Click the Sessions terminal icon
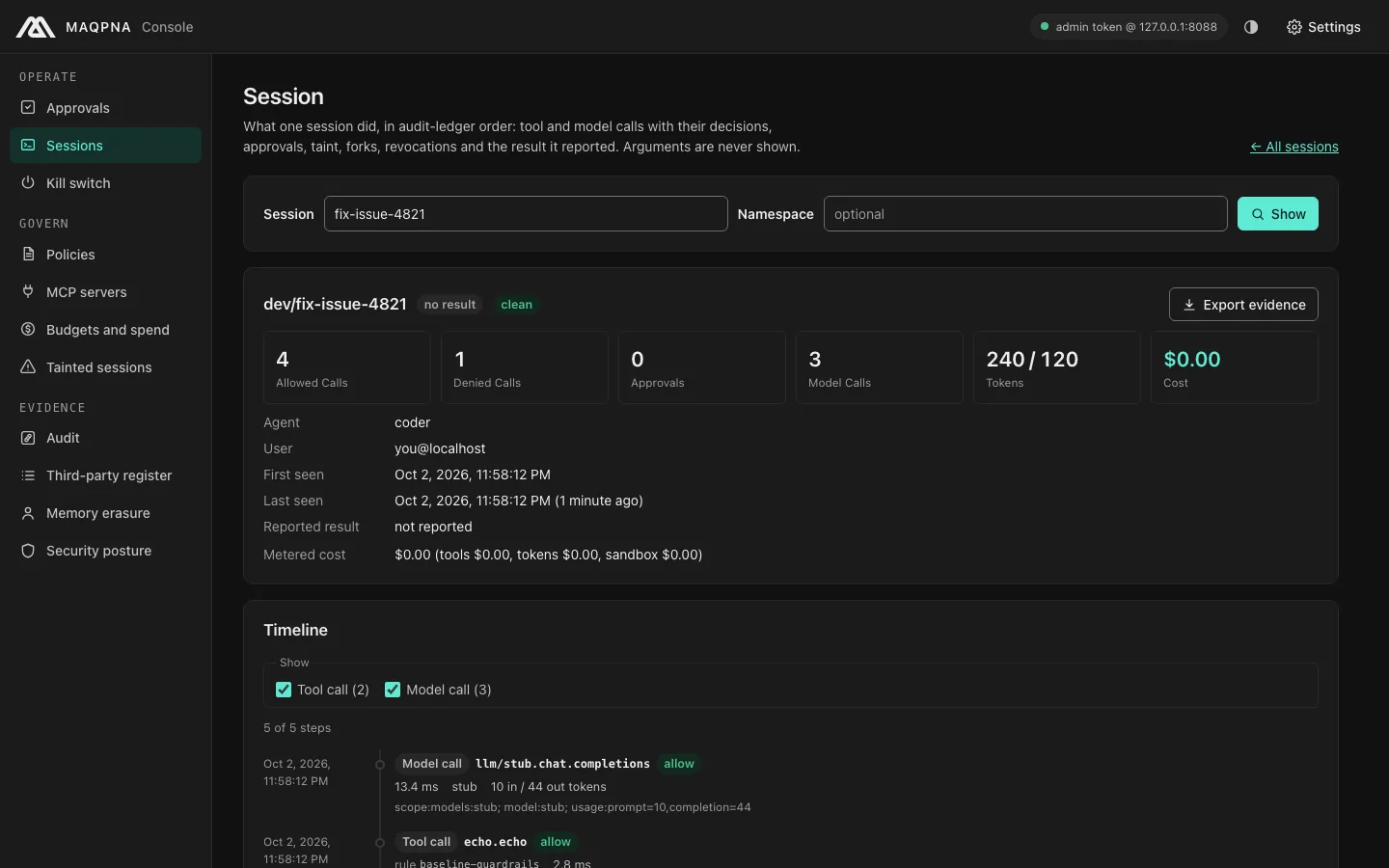The height and width of the screenshot is (868, 1389). click(x=28, y=145)
